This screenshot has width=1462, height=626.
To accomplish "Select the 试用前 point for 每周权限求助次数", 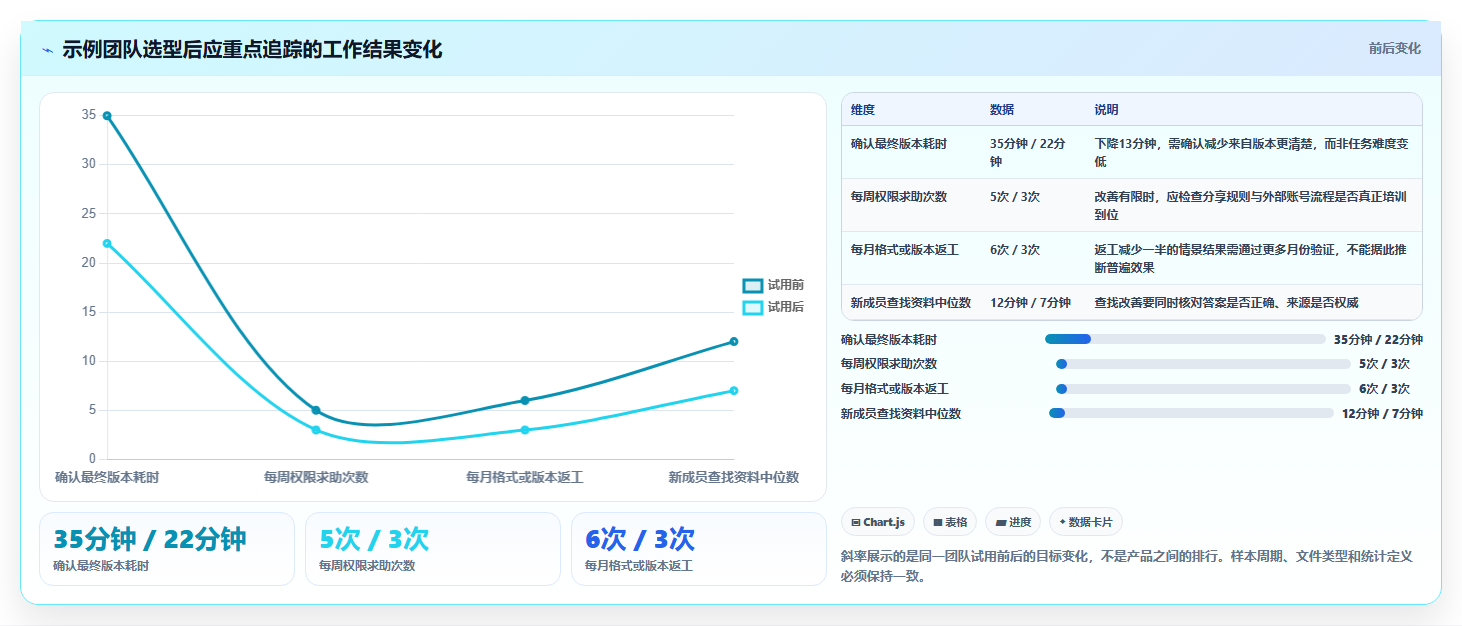I will coord(316,410).
